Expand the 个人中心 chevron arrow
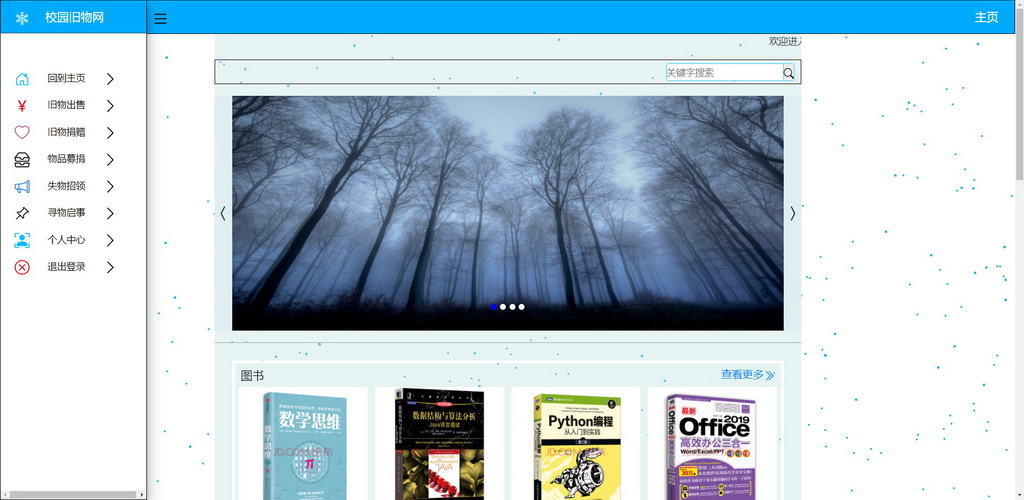The height and width of the screenshot is (500, 1024). point(110,240)
